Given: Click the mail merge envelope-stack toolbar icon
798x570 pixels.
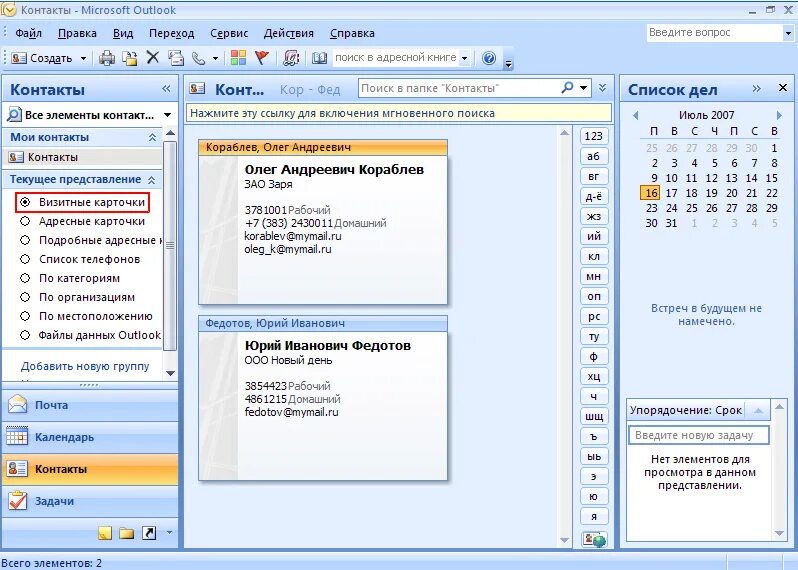Looking at the screenshot, I should tap(176, 58).
